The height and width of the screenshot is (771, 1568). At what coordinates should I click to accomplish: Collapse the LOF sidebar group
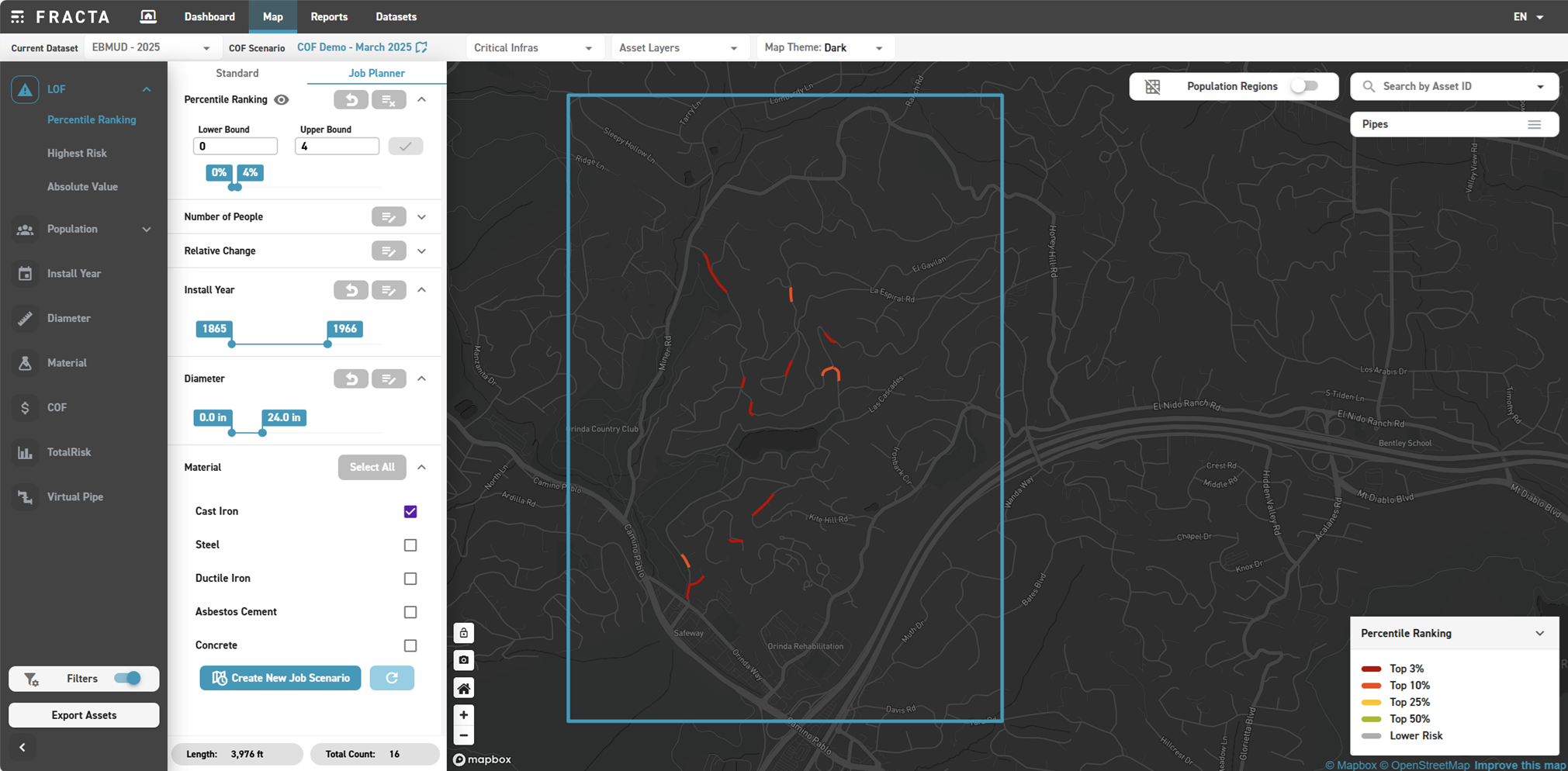coord(147,90)
